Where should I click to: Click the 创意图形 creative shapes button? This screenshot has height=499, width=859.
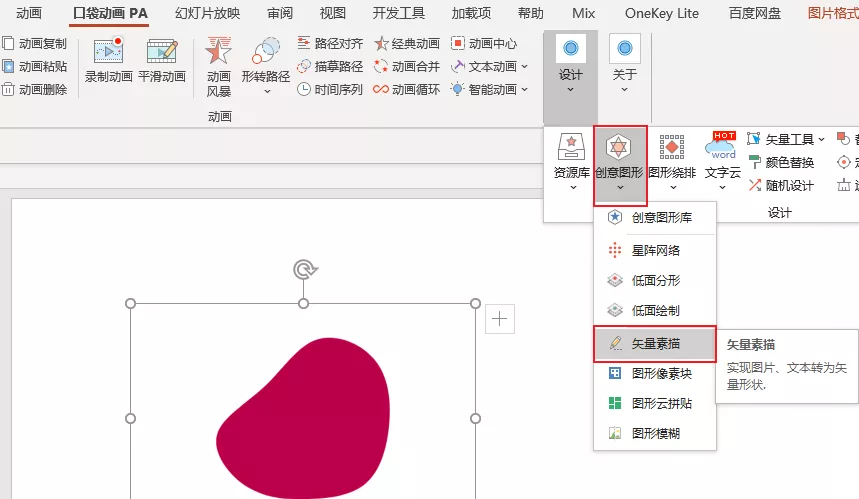(620, 164)
